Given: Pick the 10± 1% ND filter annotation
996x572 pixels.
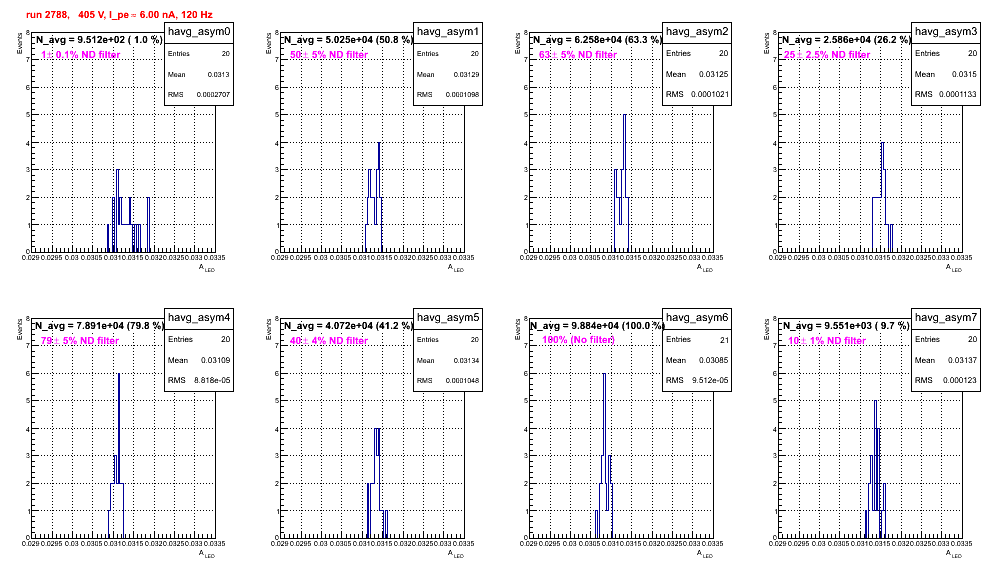Looking at the screenshot, I should tap(827, 341).
